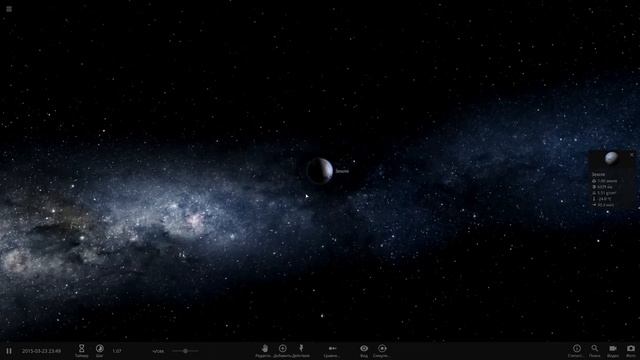640x360 pixels.
Task: Open the hamburger menu in the top corner
Action: 9,9
